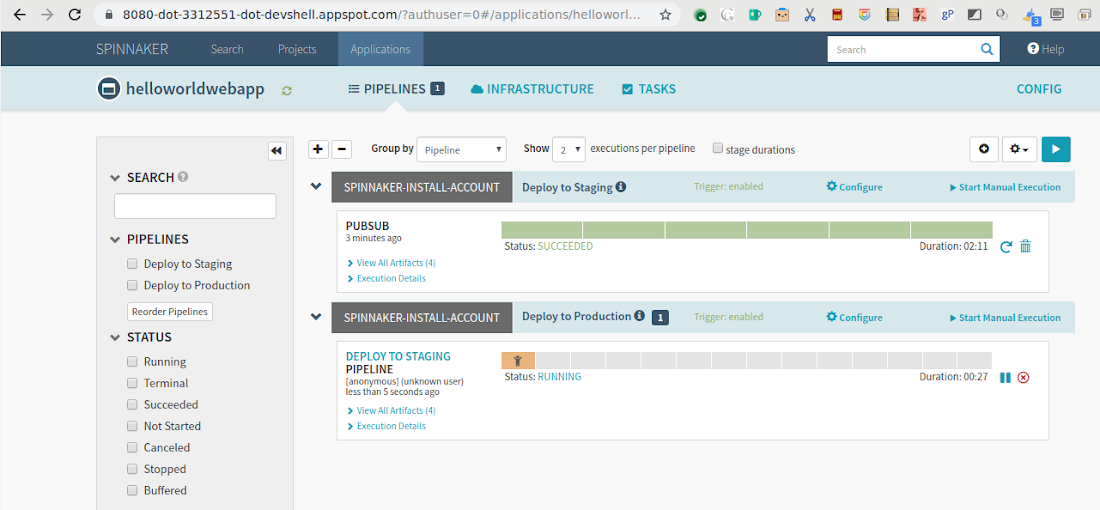
Task: Pause the running Deploy to Production execution
Action: point(1005,377)
